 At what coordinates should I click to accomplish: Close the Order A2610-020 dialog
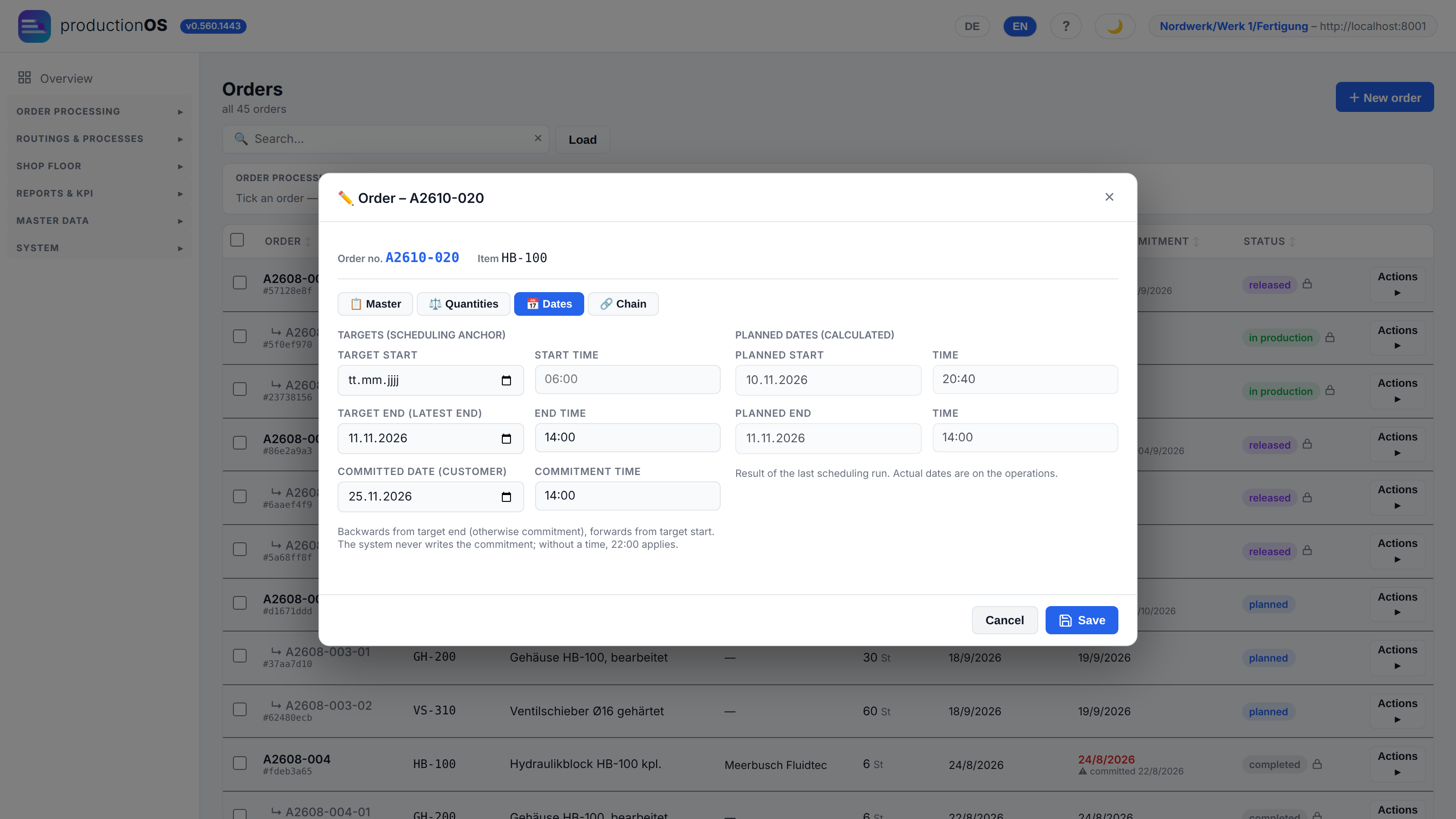(1109, 197)
